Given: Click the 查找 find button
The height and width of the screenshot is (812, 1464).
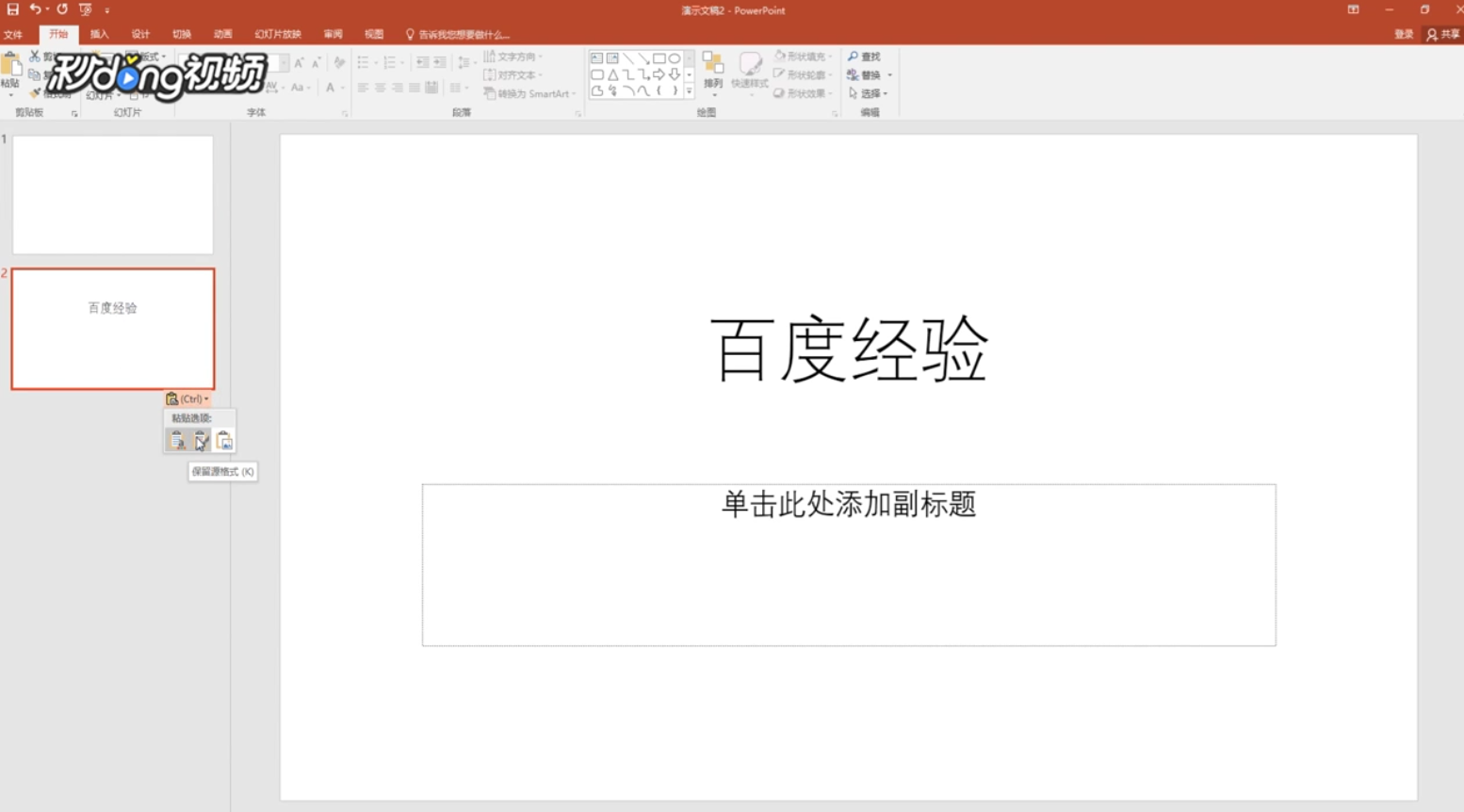Looking at the screenshot, I should pos(864,57).
